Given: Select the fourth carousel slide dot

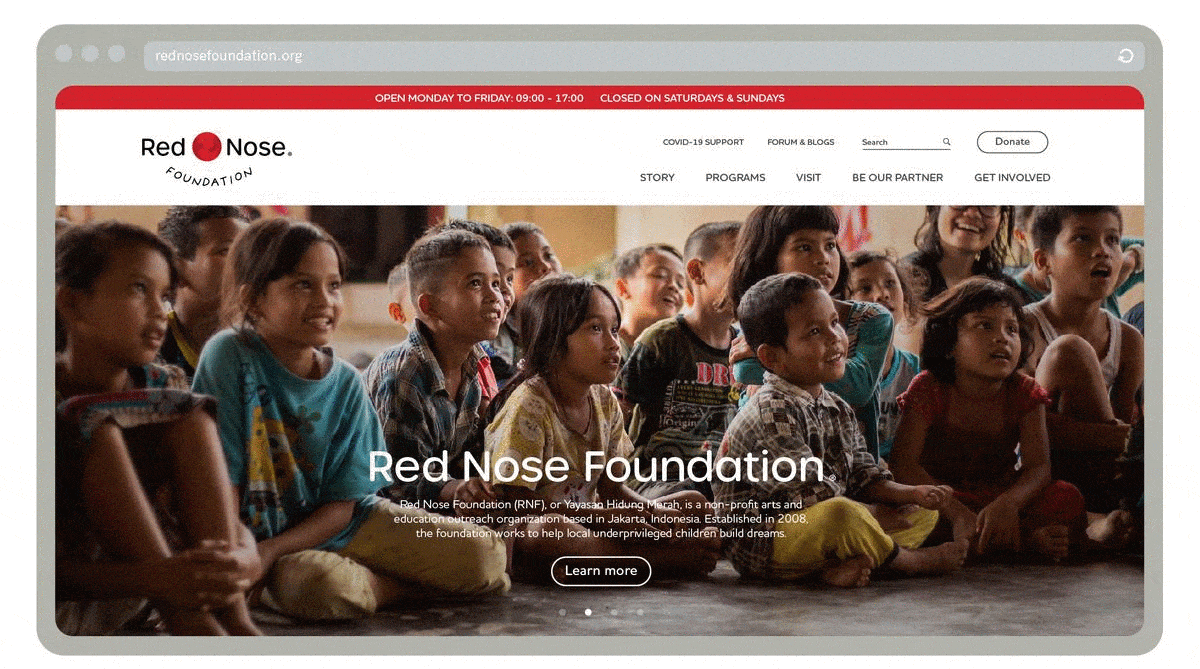Looking at the screenshot, I should (640, 612).
